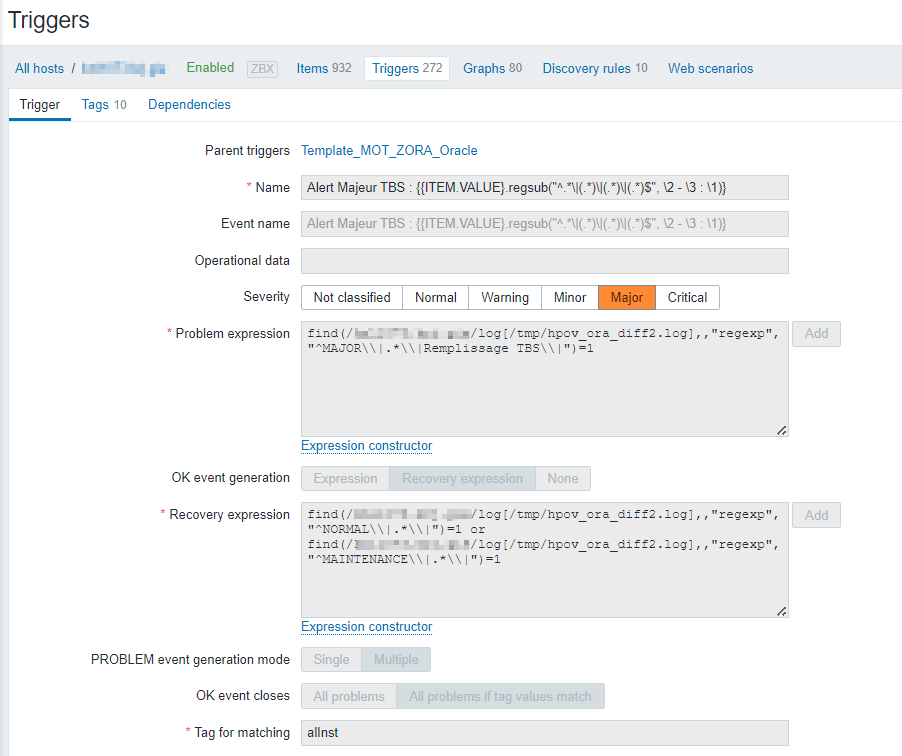
Task: Click the All hosts breadcrumb link
Action: (39, 69)
